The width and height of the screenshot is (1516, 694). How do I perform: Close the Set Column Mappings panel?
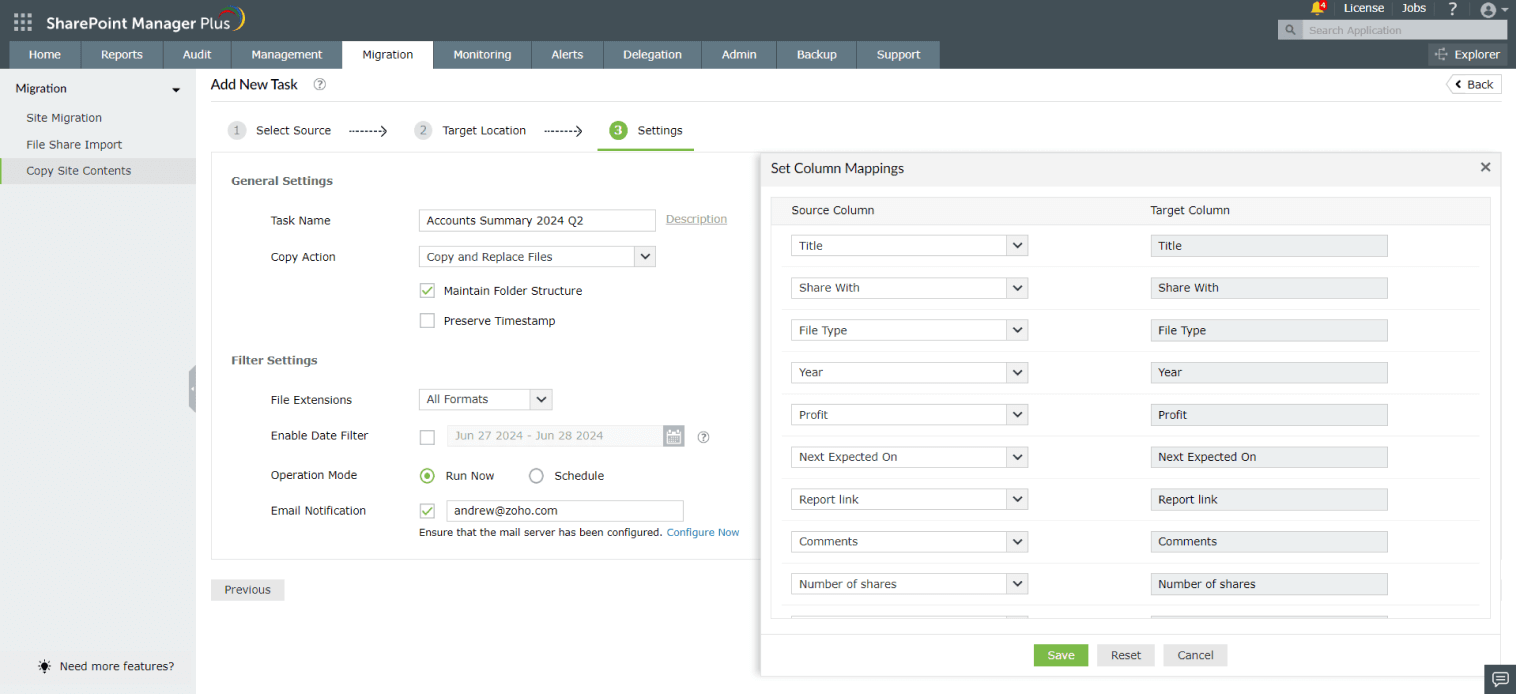[x=1485, y=168]
